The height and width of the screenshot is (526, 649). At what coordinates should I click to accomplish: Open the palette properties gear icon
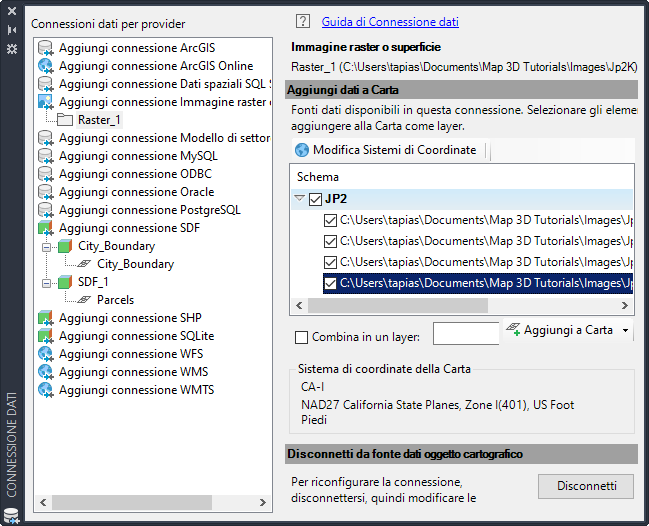coord(11,48)
